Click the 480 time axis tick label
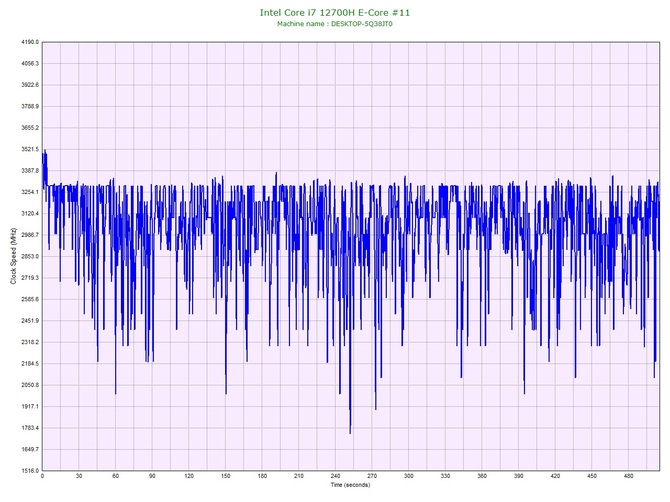Image resolution: width=670 pixels, height=502 pixels. [x=629, y=476]
